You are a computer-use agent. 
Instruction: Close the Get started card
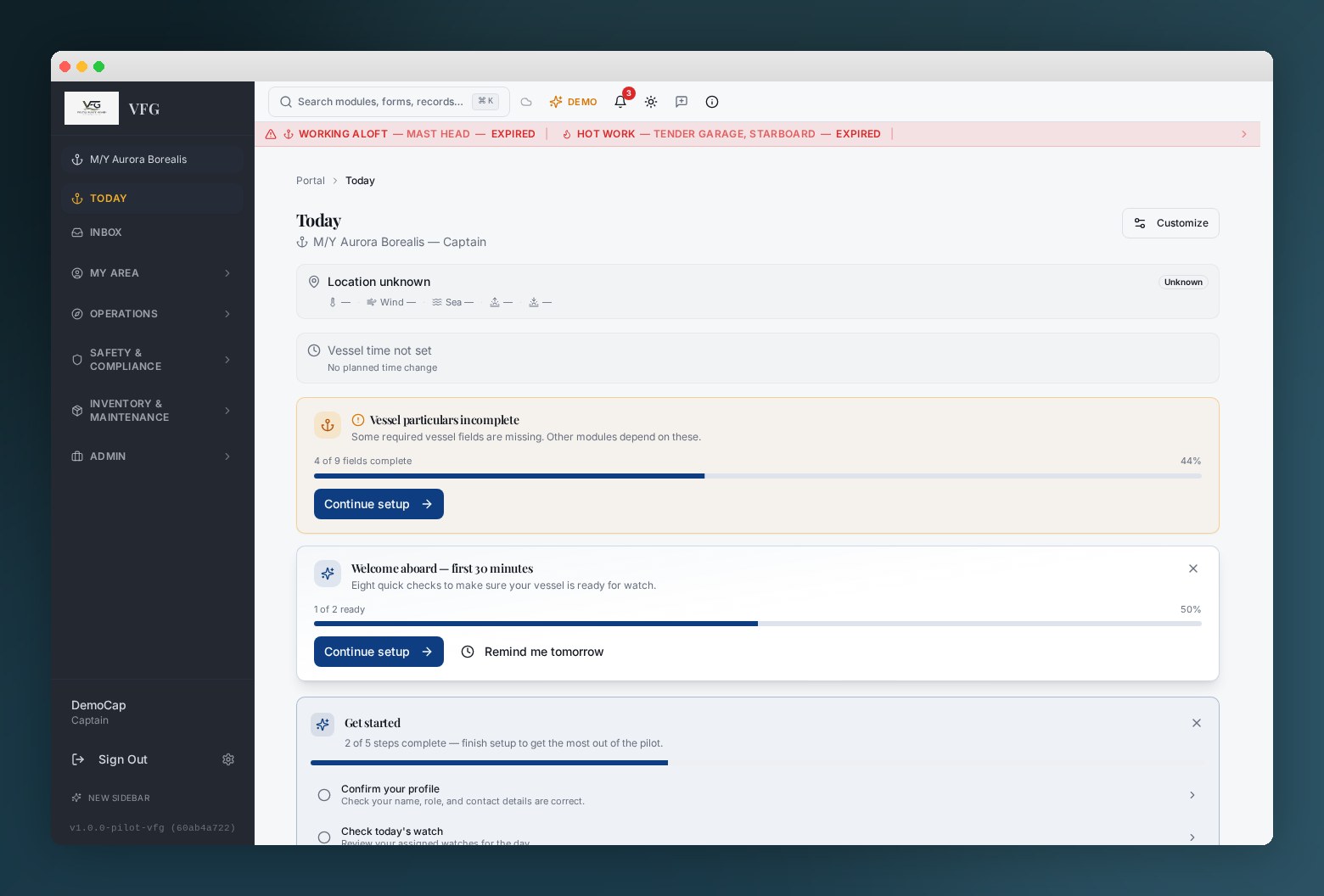(1197, 723)
